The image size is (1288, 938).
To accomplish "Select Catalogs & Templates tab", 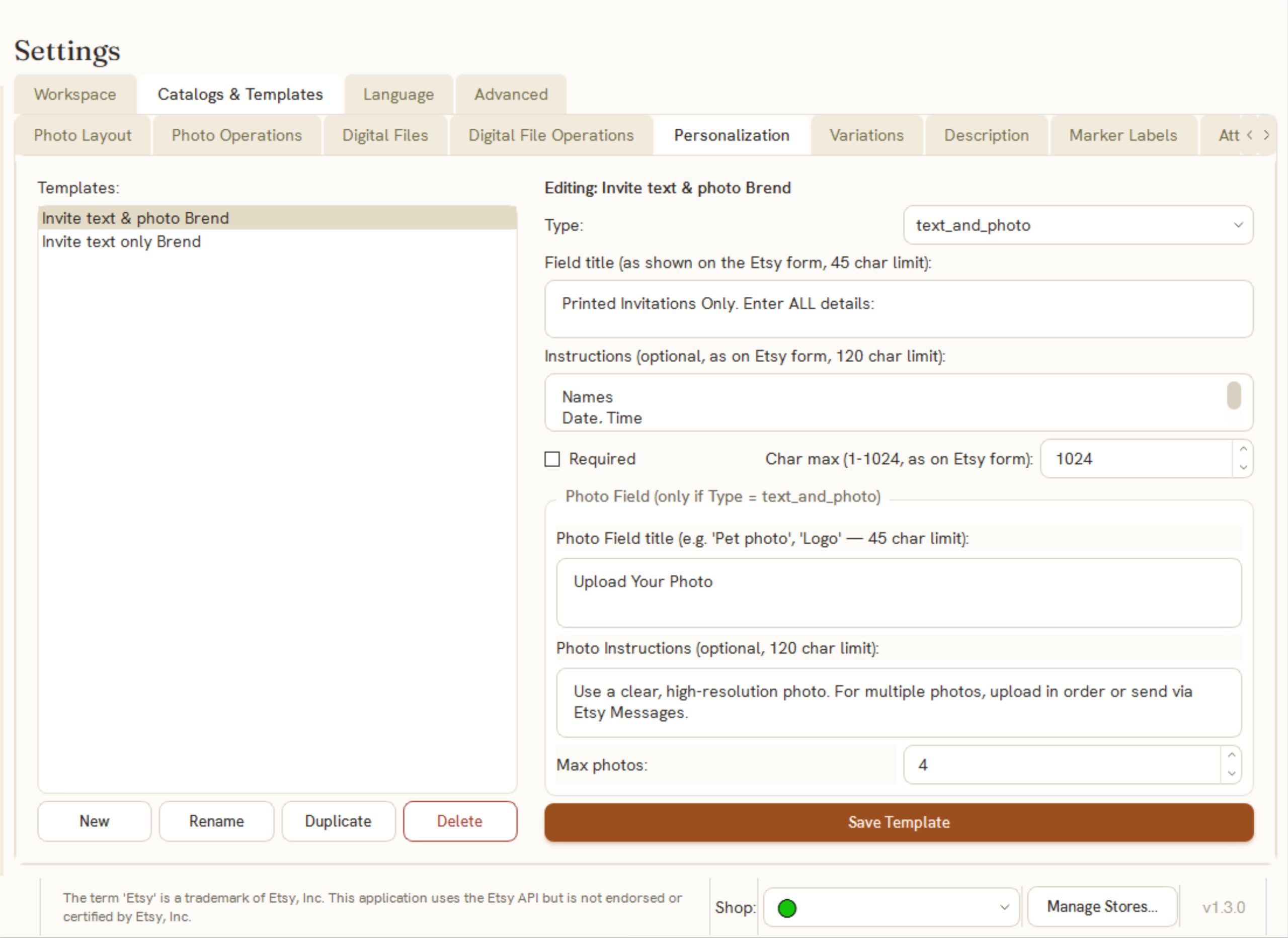I will pyautogui.click(x=240, y=94).
